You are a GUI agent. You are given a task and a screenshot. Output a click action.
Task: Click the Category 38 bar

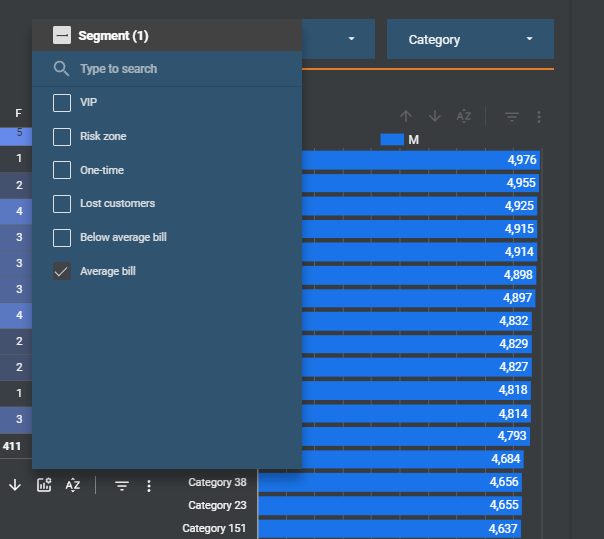(390, 482)
